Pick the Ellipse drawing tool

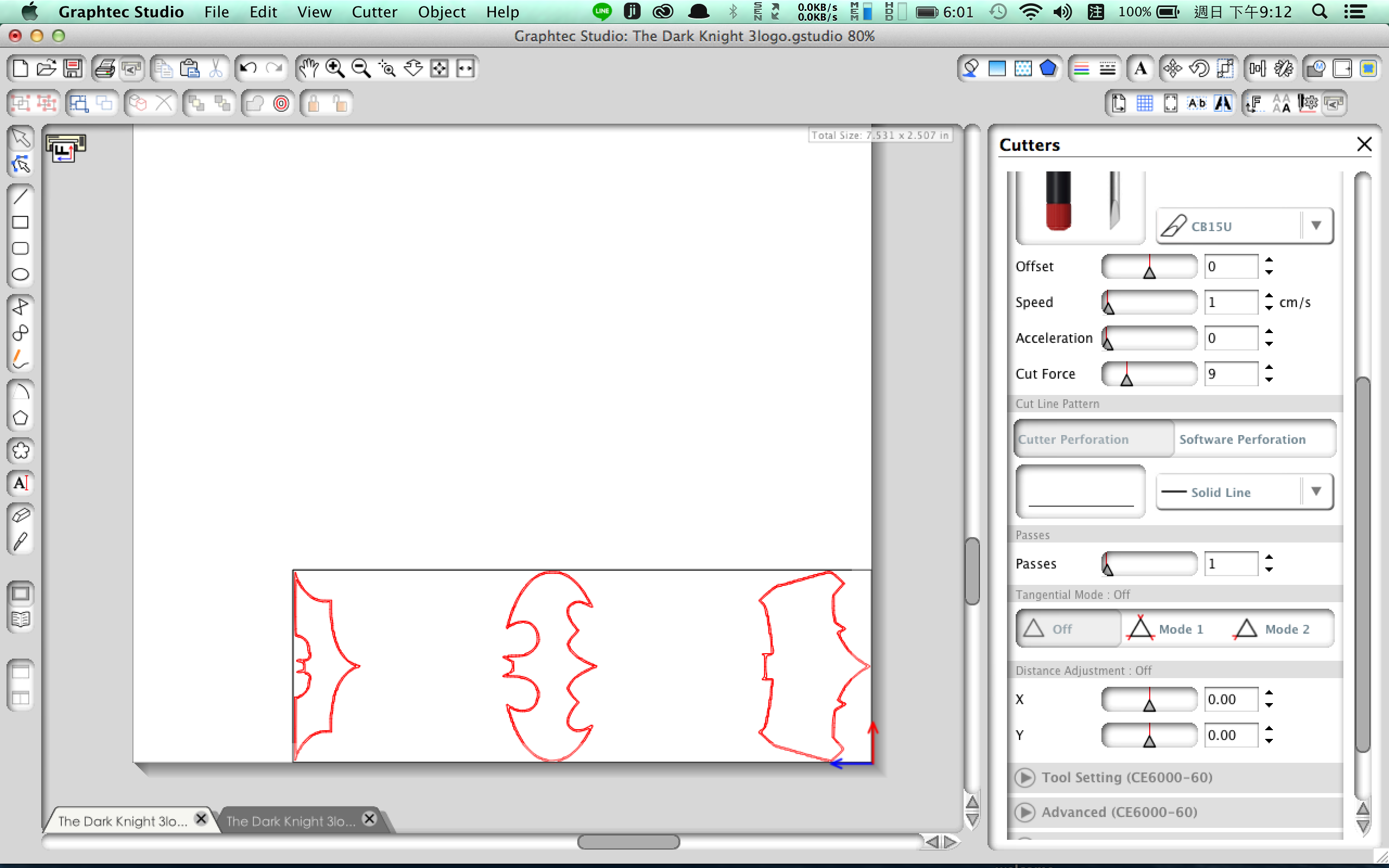pos(21,275)
